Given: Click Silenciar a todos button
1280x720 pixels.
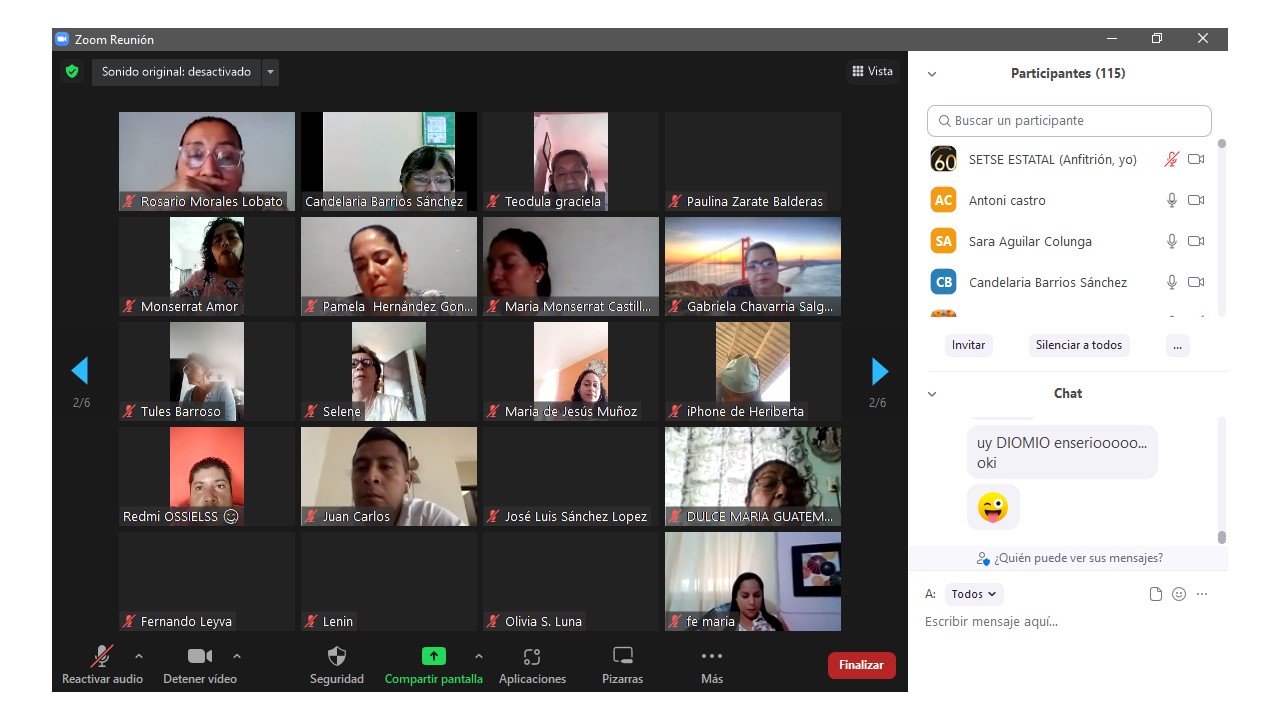Looking at the screenshot, I should tap(1078, 345).
